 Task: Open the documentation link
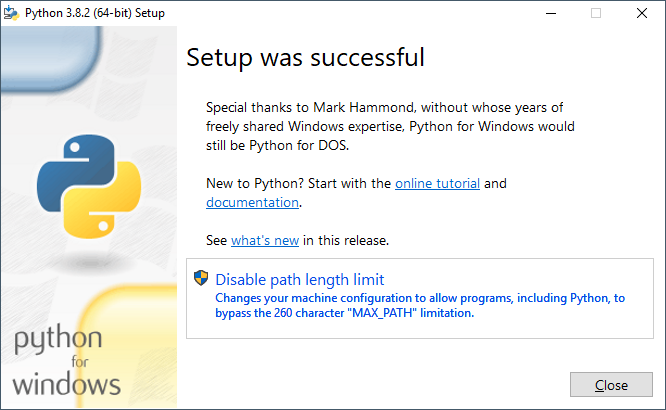pyautogui.click(x=252, y=203)
